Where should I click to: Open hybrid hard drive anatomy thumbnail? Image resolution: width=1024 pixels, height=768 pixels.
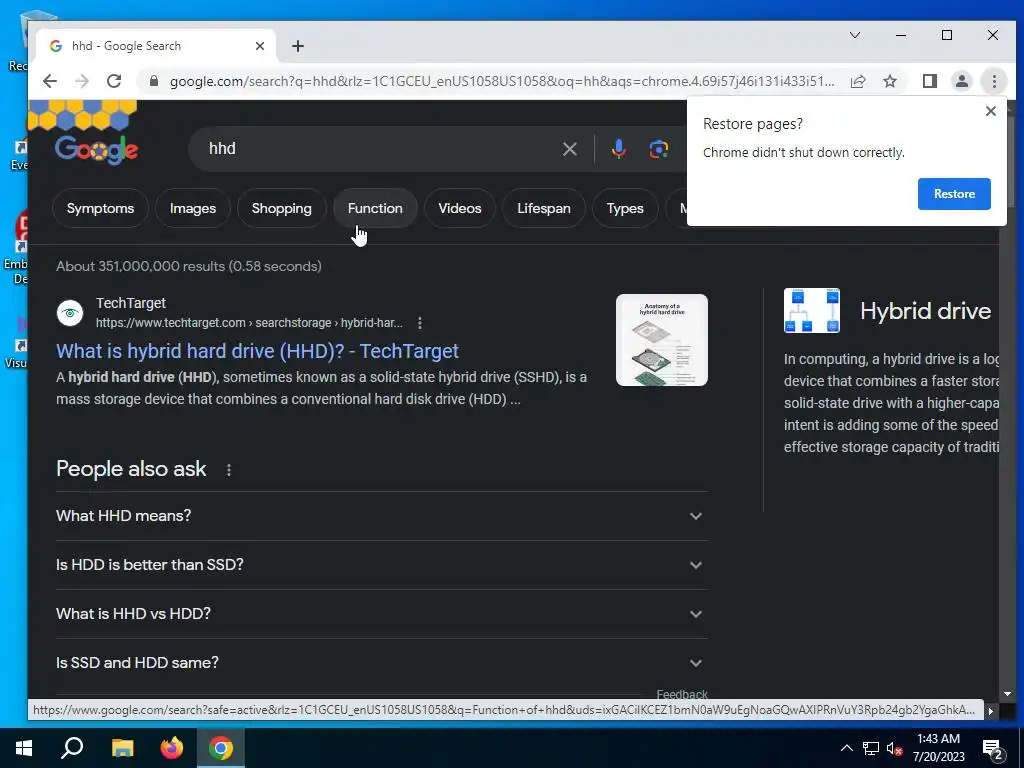pyautogui.click(x=662, y=340)
